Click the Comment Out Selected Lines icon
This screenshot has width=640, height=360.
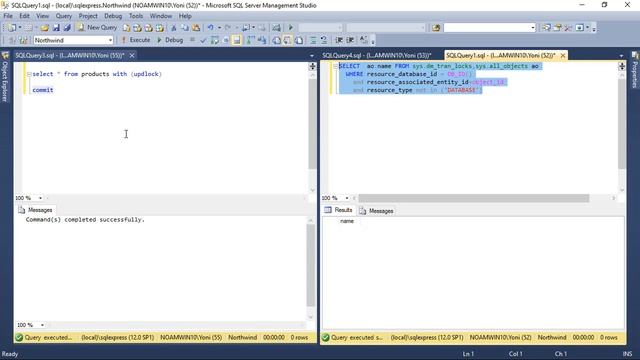(313, 40)
